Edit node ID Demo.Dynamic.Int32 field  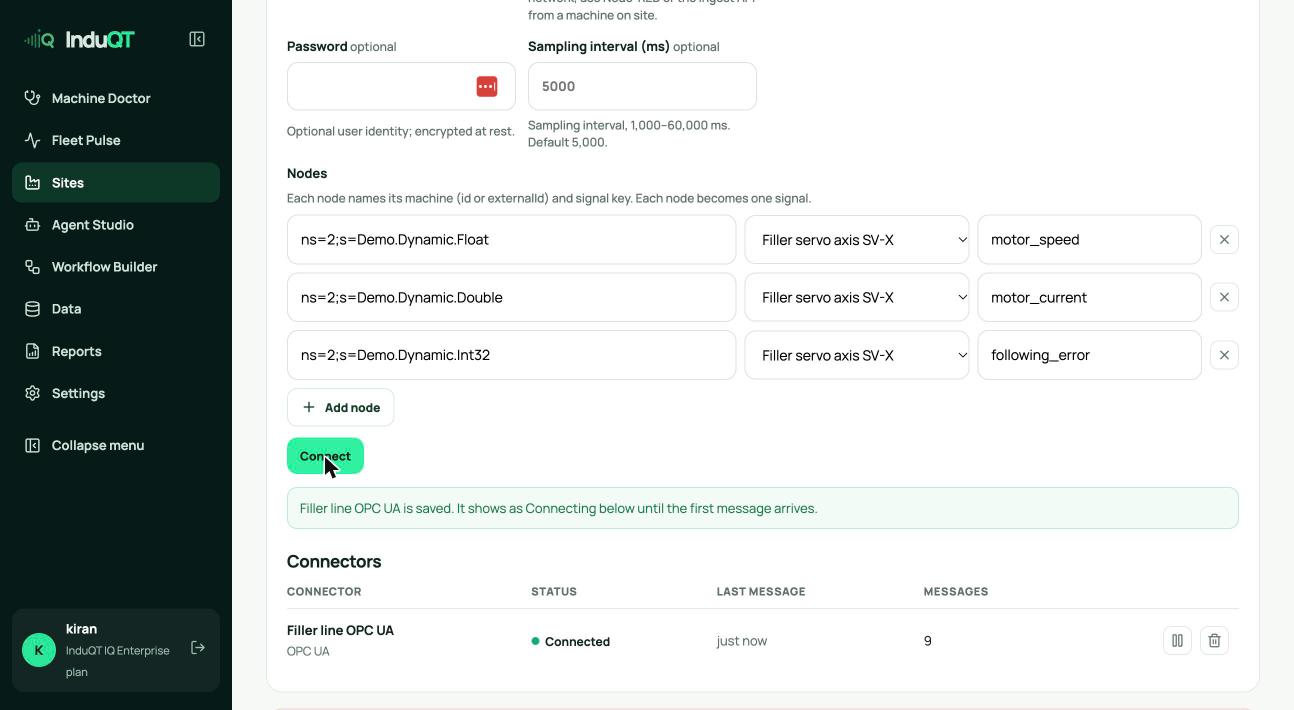(x=511, y=355)
